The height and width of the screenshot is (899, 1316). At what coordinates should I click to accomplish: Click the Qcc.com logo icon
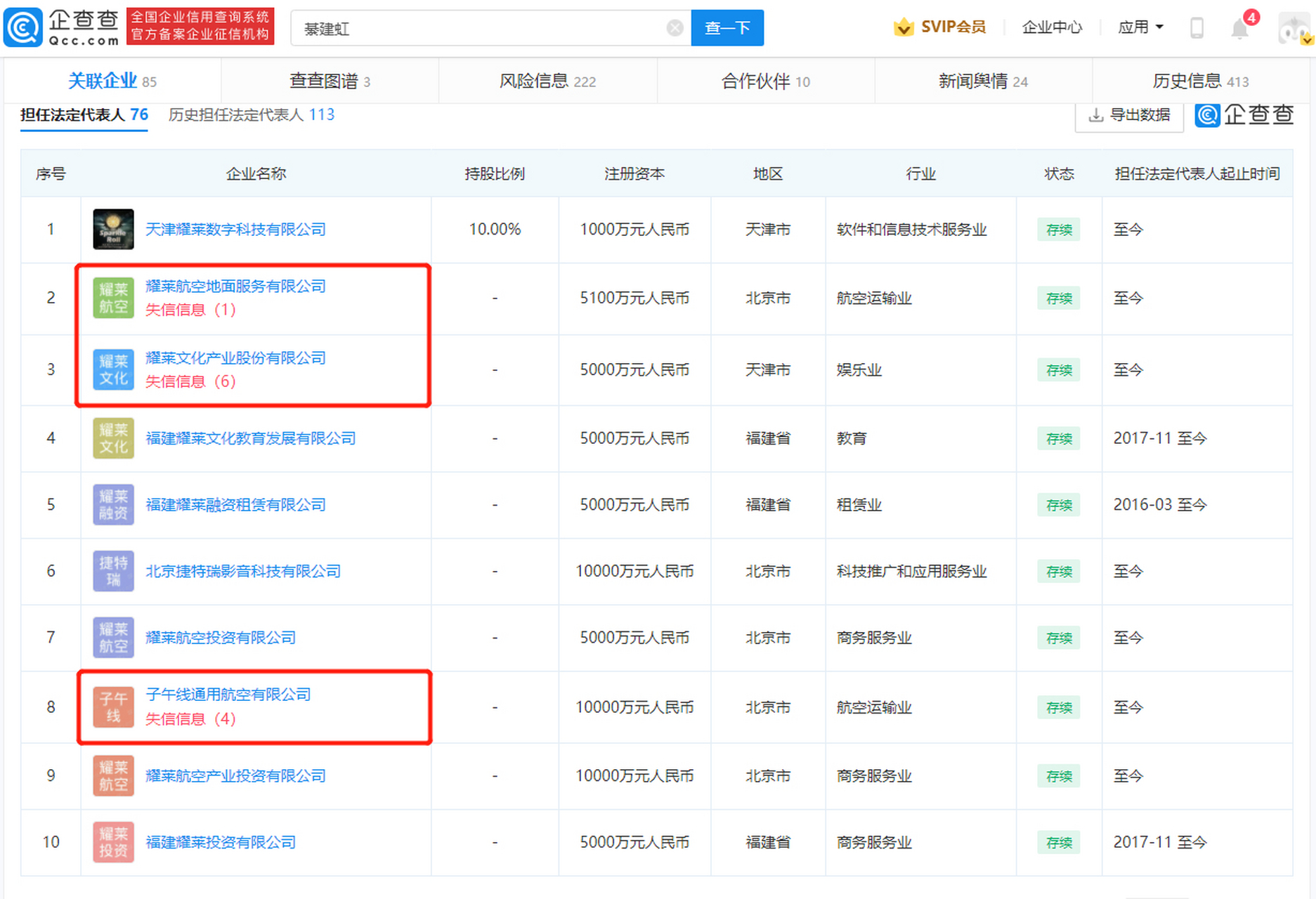click(23, 27)
